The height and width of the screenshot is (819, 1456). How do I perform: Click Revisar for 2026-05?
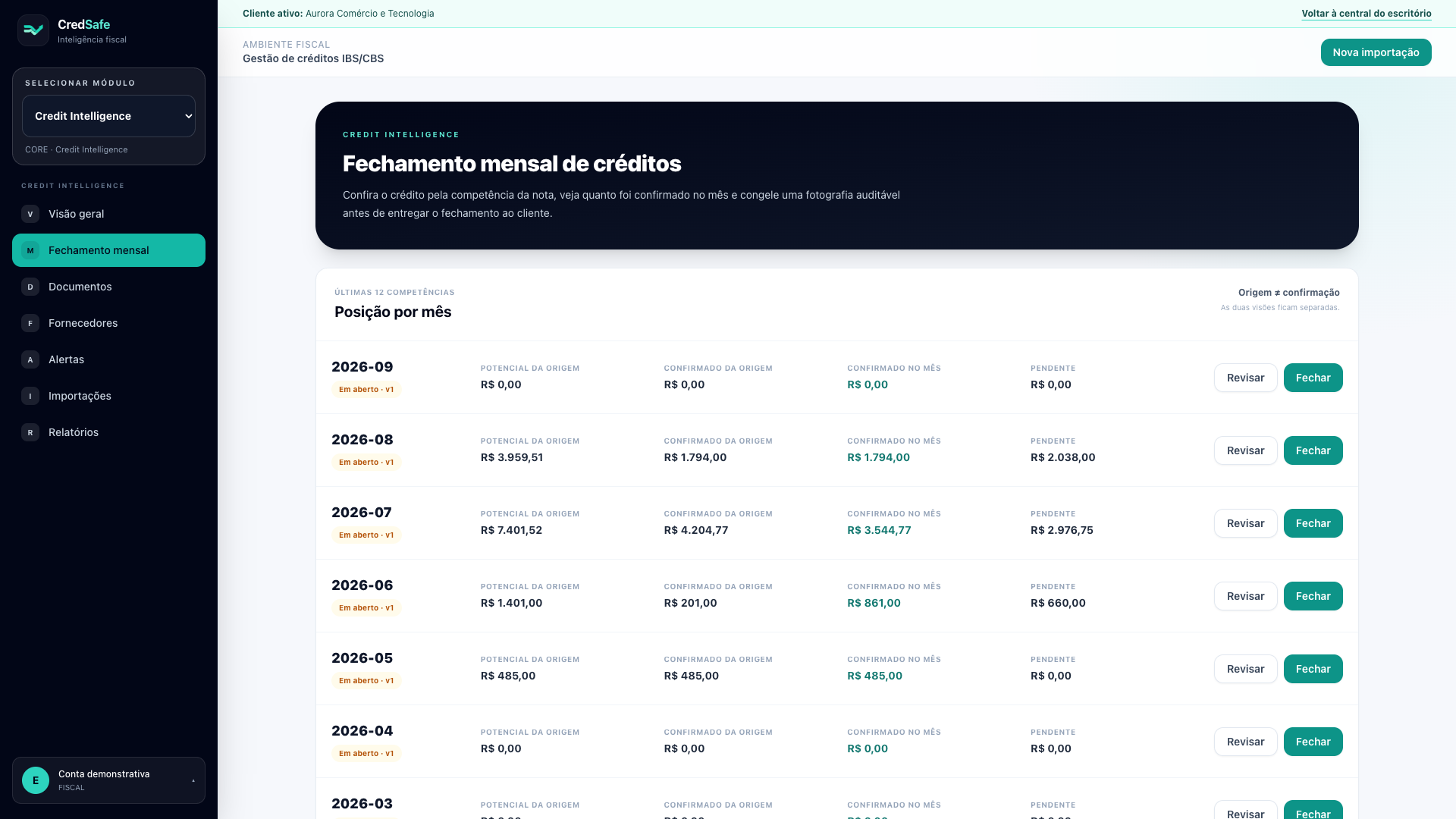coord(1245,669)
